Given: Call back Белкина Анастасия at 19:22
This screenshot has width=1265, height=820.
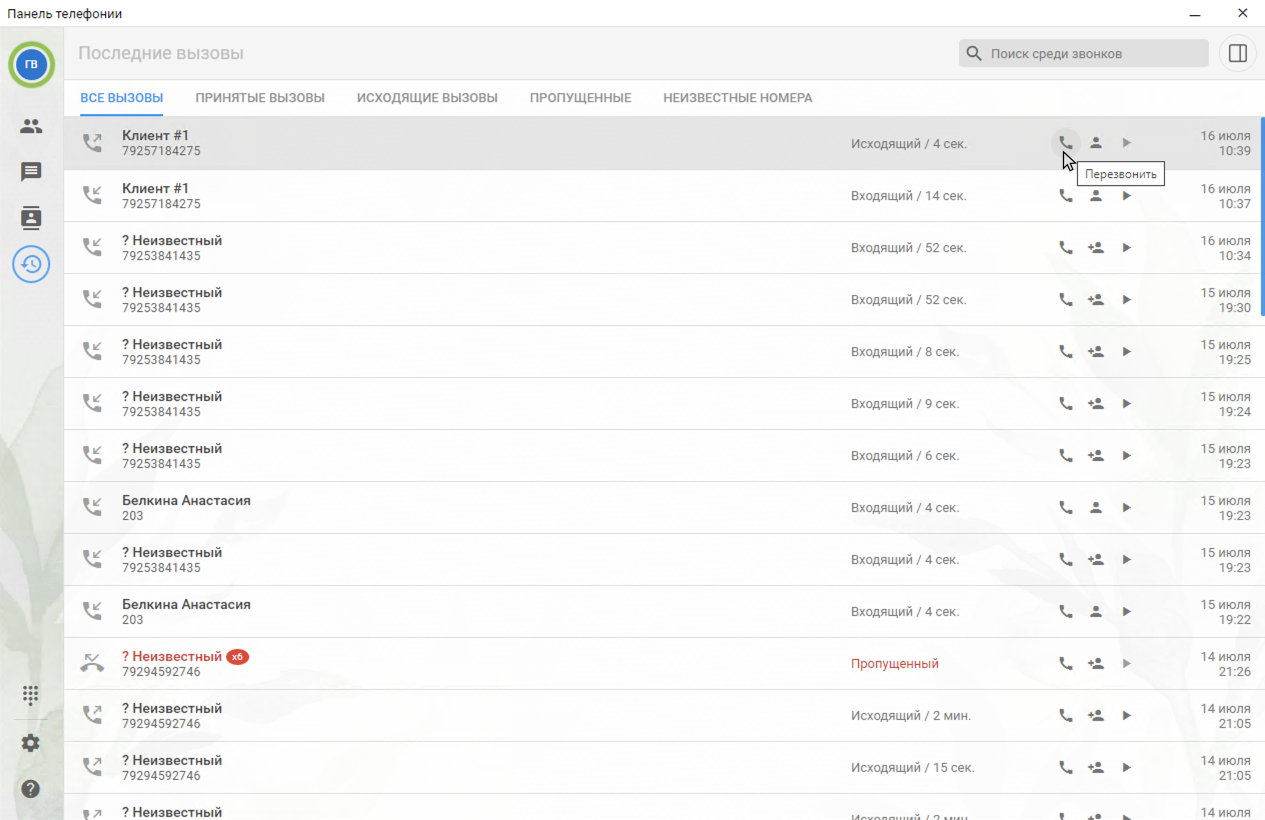Looking at the screenshot, I should pos(1065,612).
